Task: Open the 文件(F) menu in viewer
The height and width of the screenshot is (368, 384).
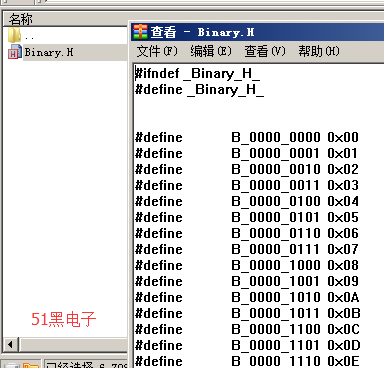Action: (x=157, y=51)
